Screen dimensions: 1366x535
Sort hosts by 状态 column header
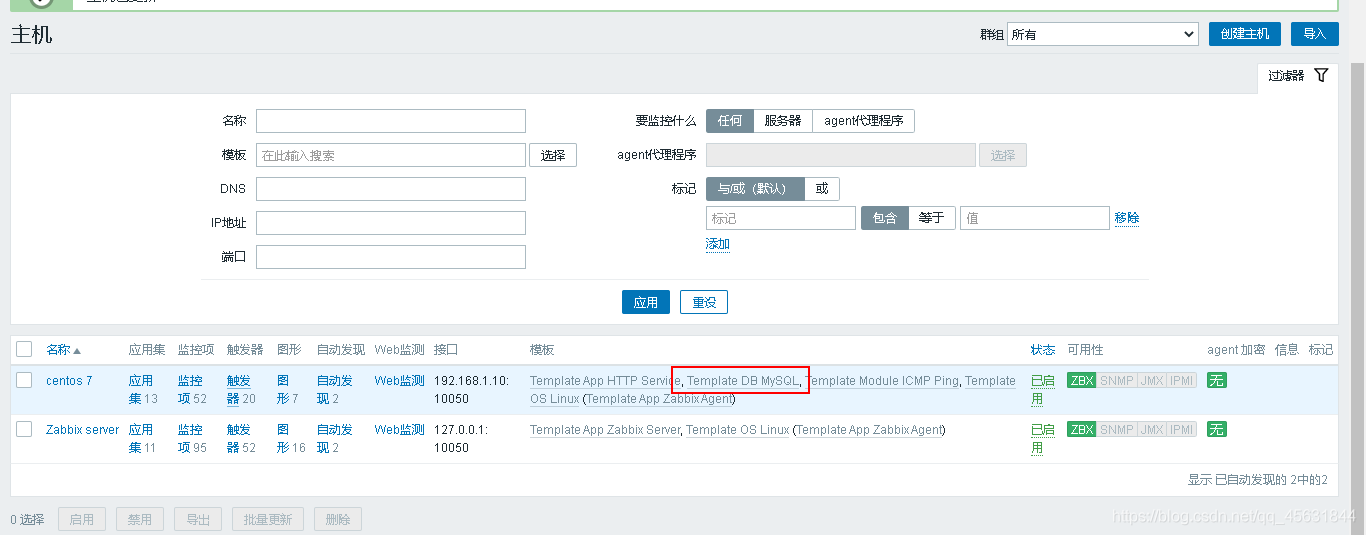[1043, 349]
